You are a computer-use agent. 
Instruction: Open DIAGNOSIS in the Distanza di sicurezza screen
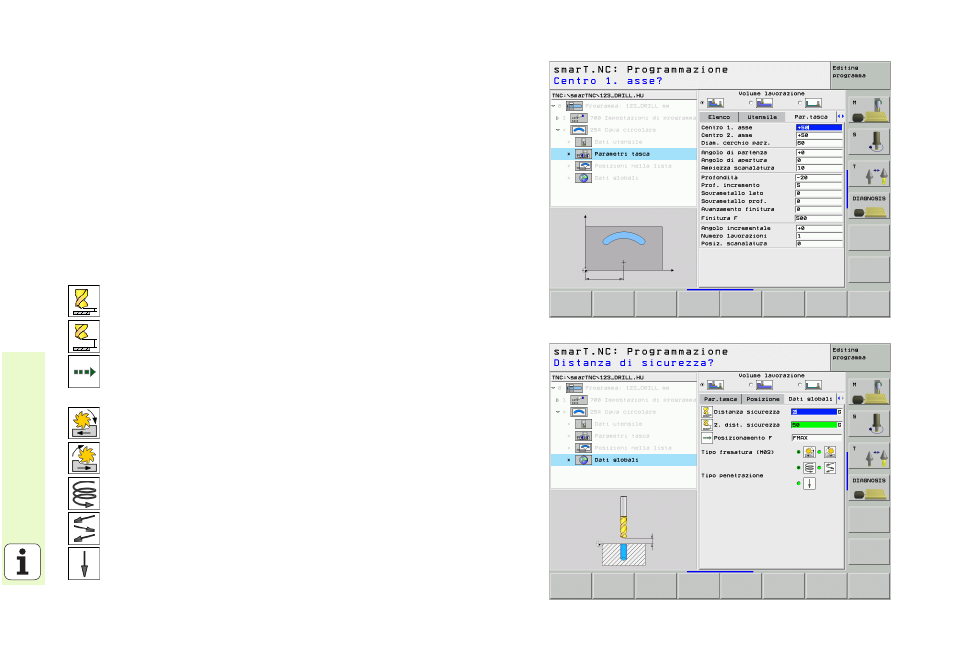[869, 488]
